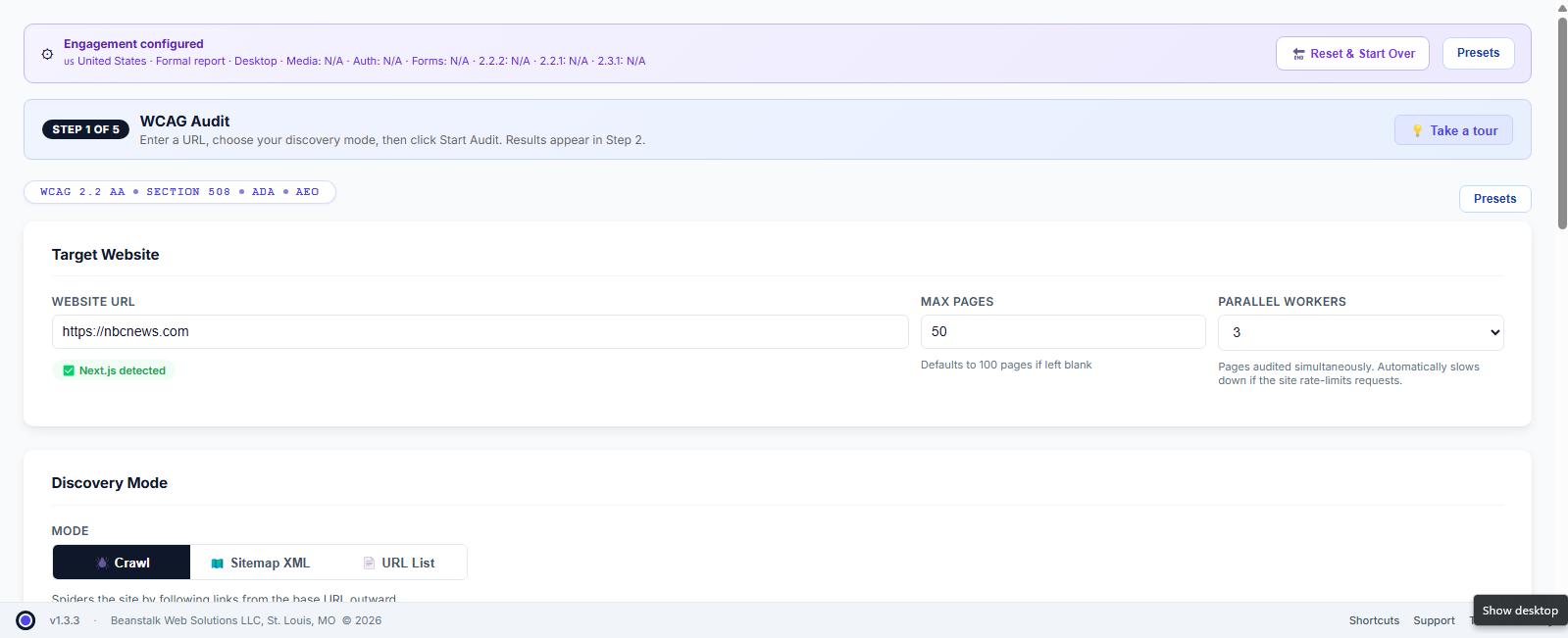
Task: Click the "WCAG 2.2 AA • SECTION 508" badge
Action: point(179,192)
